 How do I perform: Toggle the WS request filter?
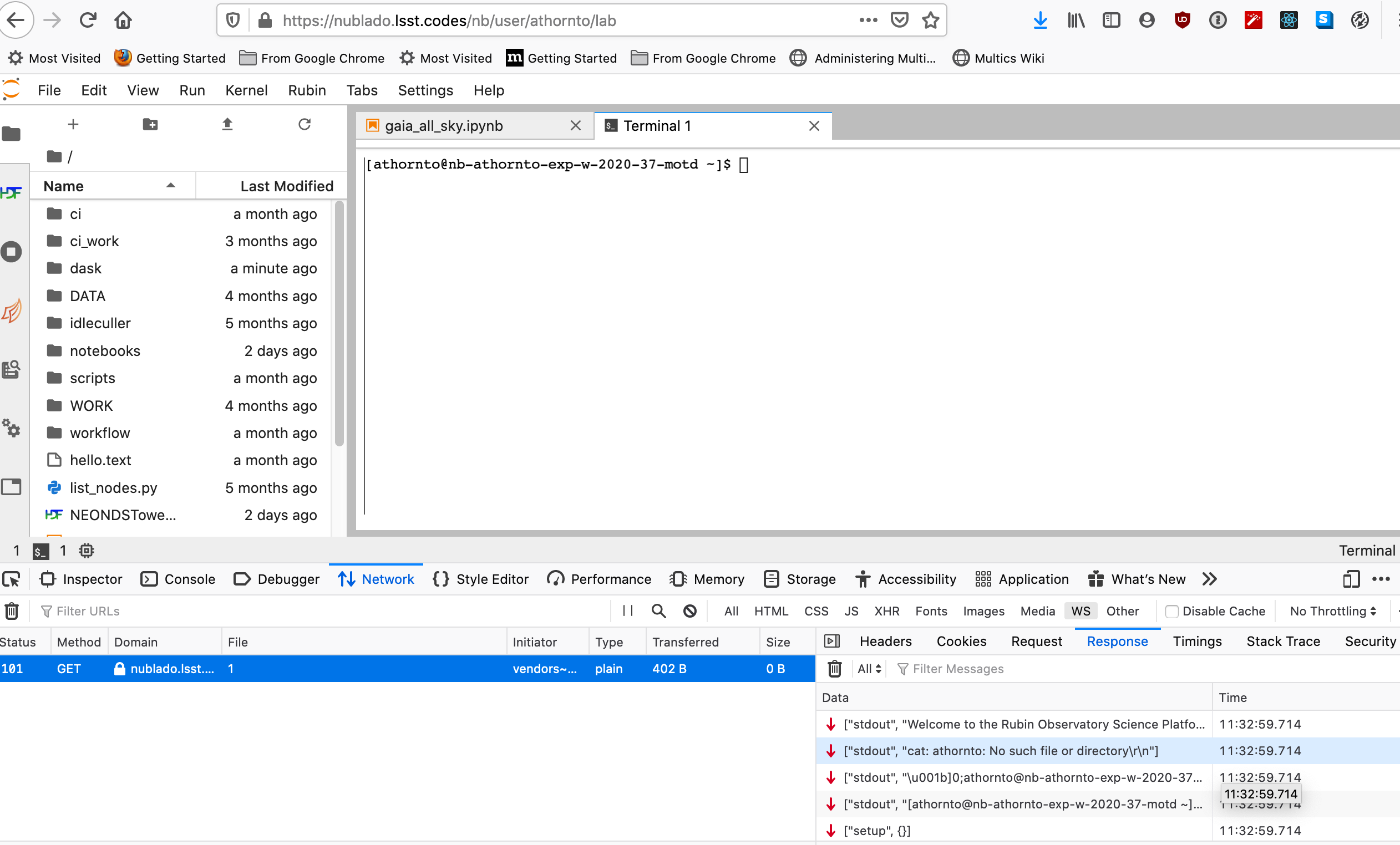1080,611
